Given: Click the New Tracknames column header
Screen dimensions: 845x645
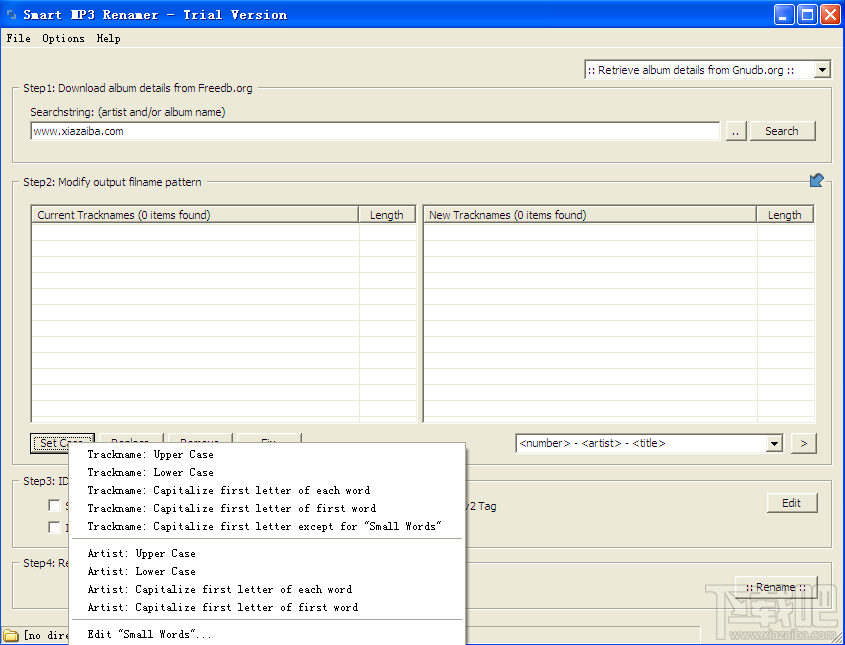Looking at the screenshot, I should pyautogui.click(x=590, y=215).
